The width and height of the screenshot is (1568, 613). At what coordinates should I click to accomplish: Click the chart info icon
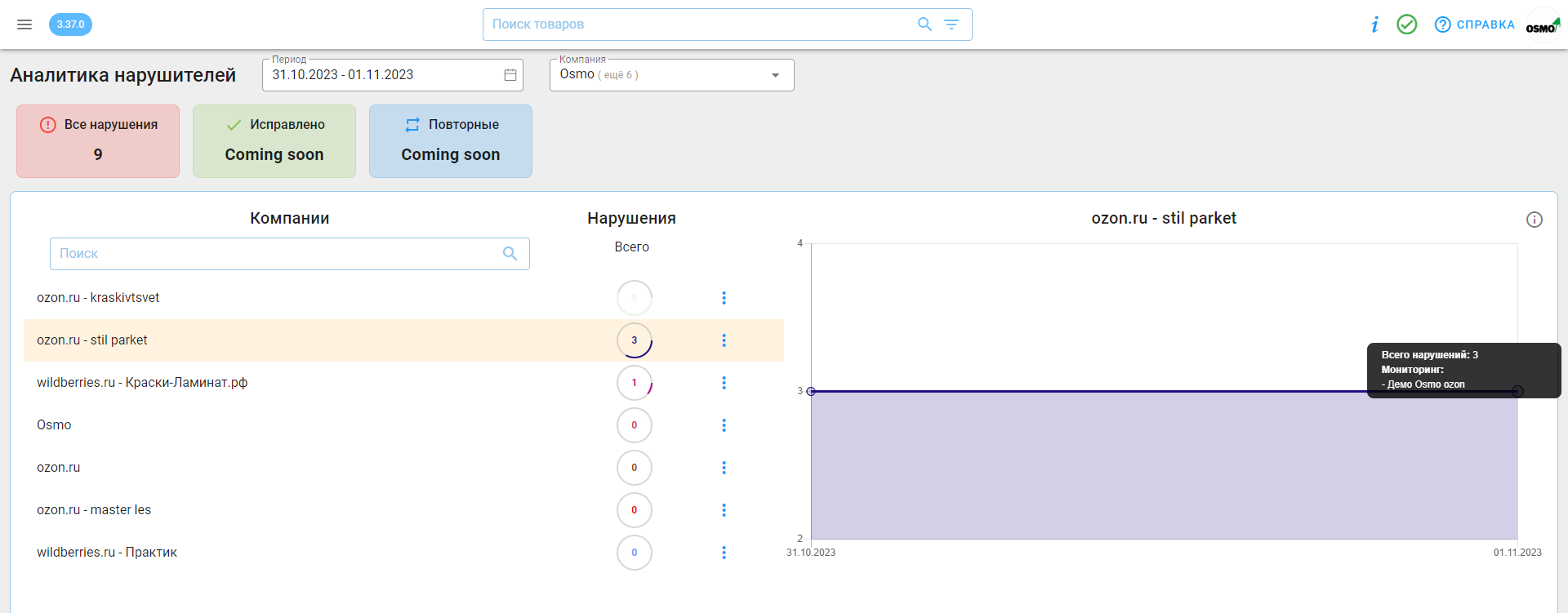coord(1535,220)
